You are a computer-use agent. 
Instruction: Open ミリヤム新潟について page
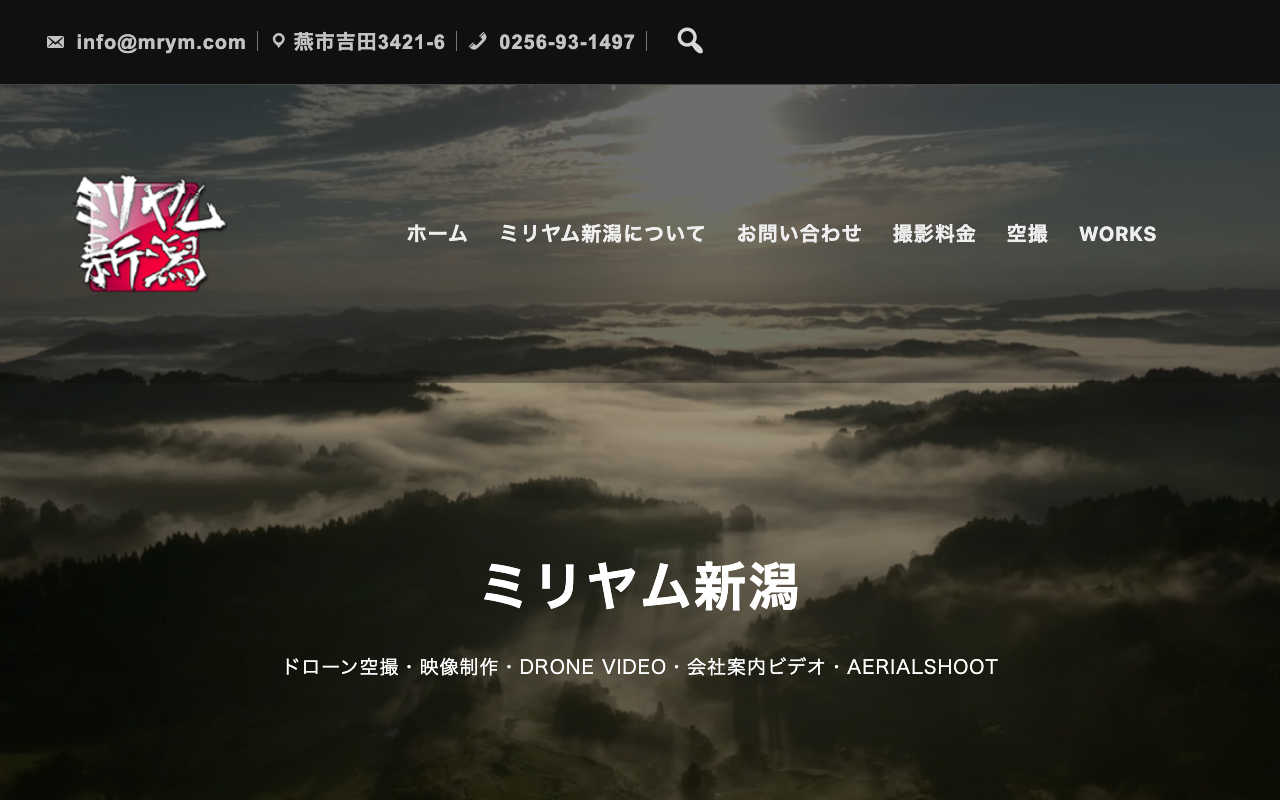tap(602, 234)
